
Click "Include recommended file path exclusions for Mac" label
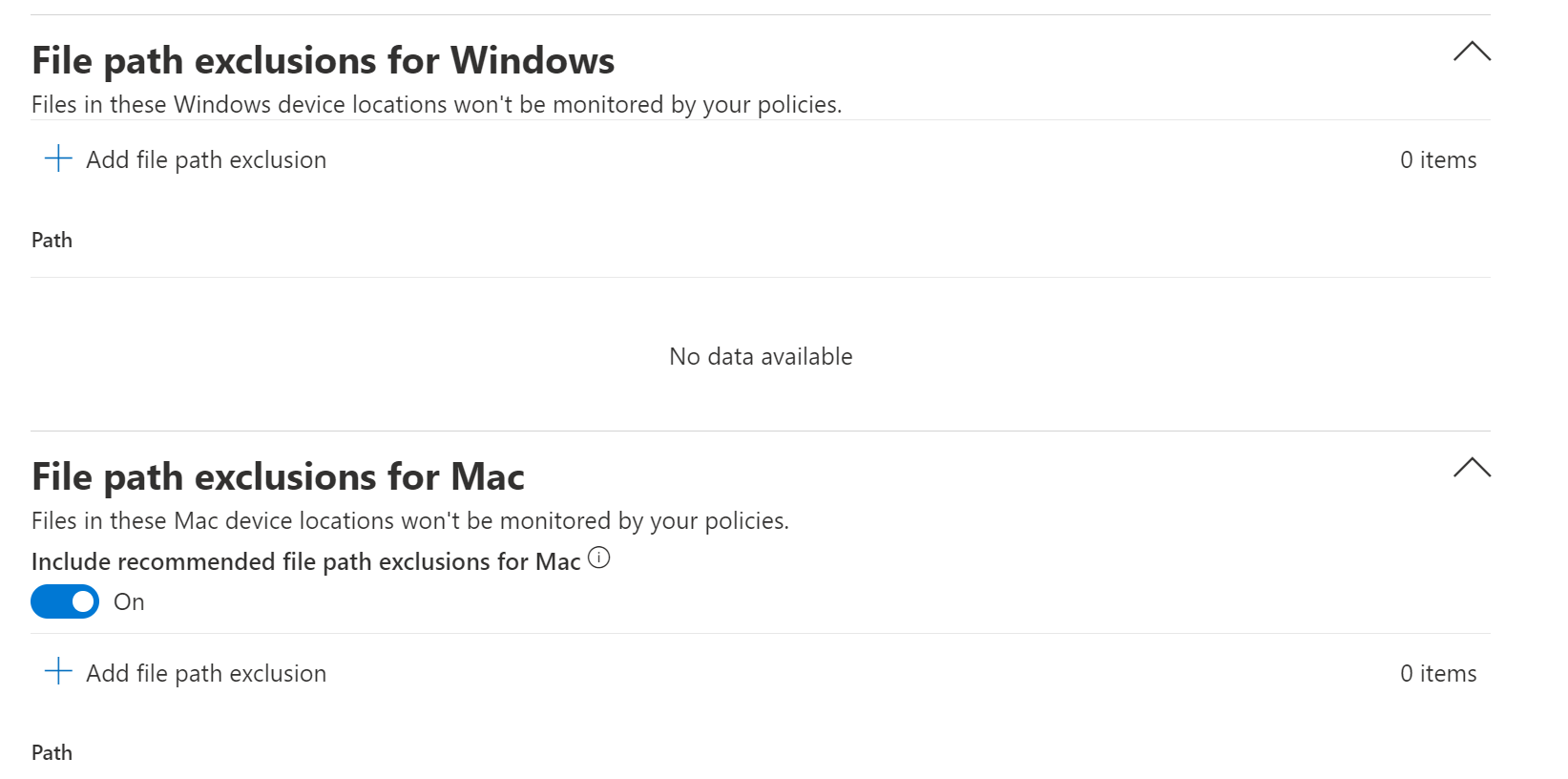click(x=305, y=562)
